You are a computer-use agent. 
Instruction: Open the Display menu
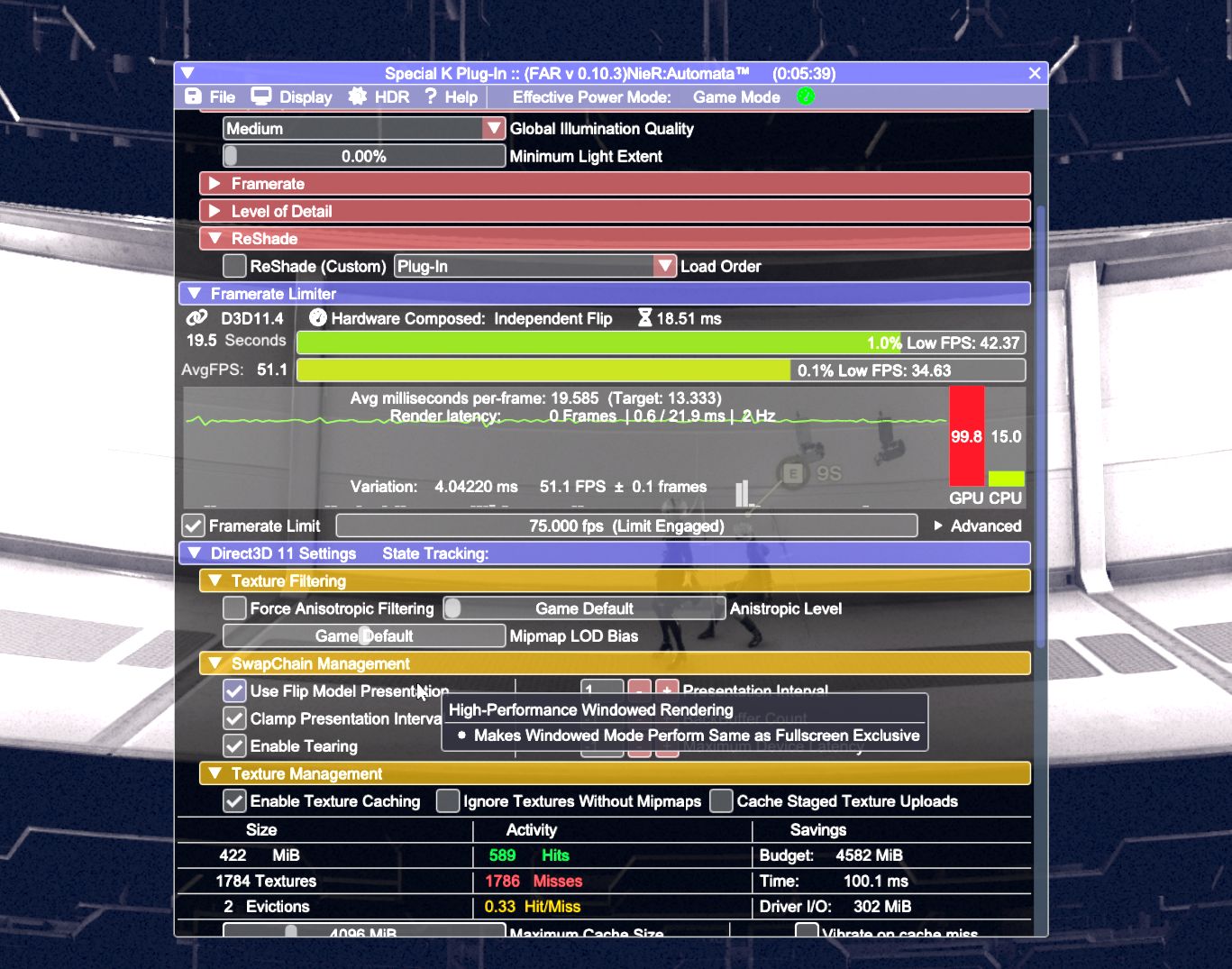point(291,96)
